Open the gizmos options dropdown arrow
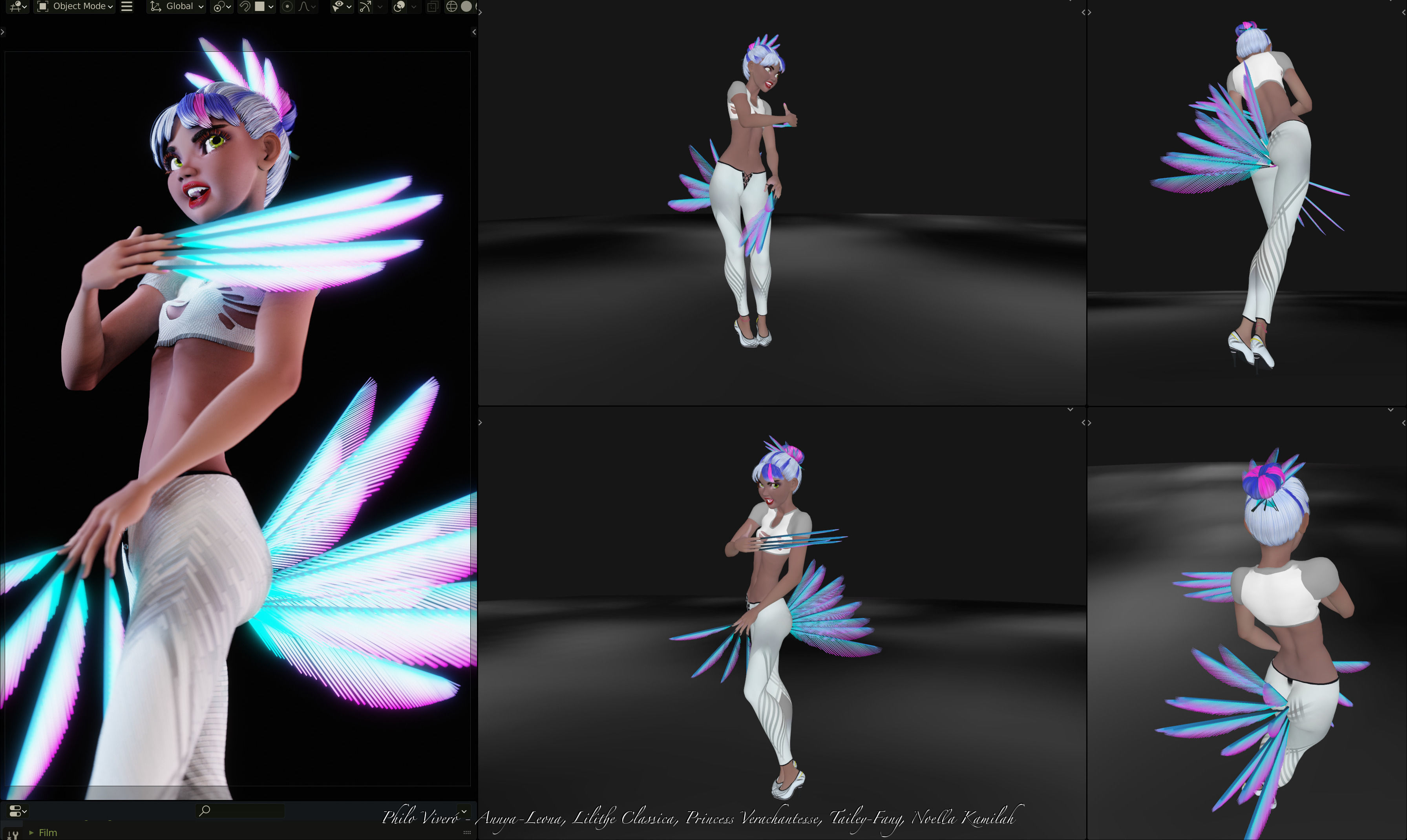This screenshot has width=1407, height=840. (380, 6)
